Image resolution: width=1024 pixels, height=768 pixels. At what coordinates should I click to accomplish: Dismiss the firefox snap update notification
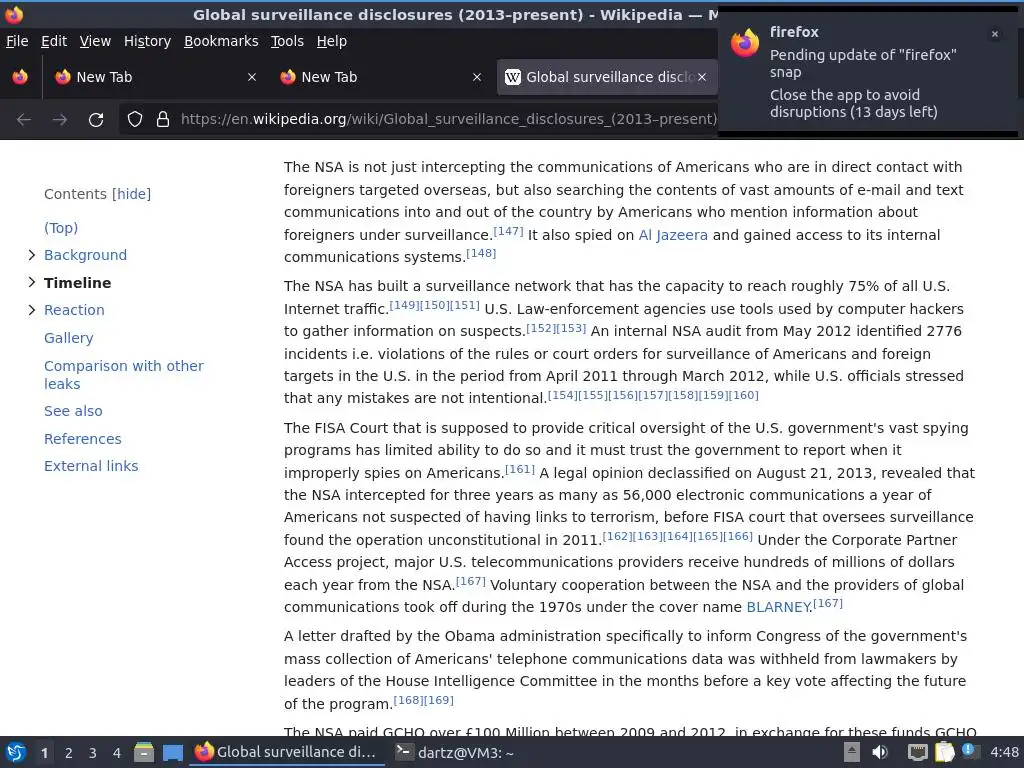pyautogui.click(x=995, y=34)
